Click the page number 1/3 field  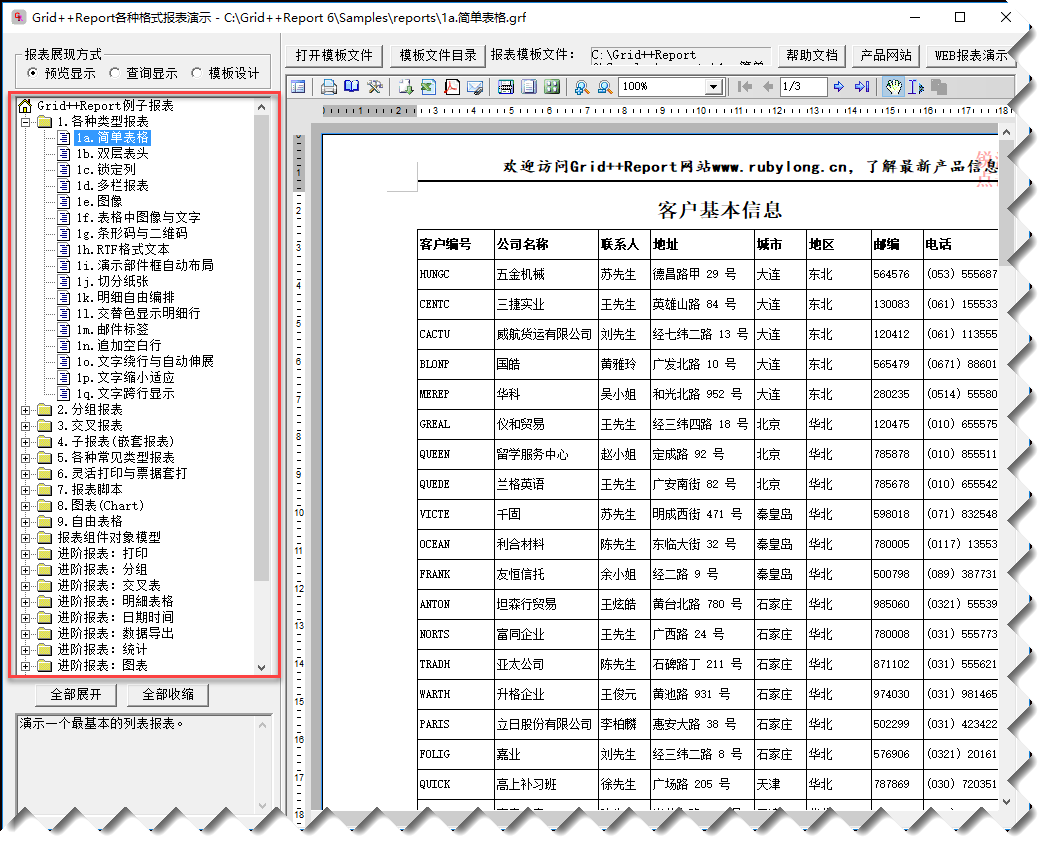(802, 87)
